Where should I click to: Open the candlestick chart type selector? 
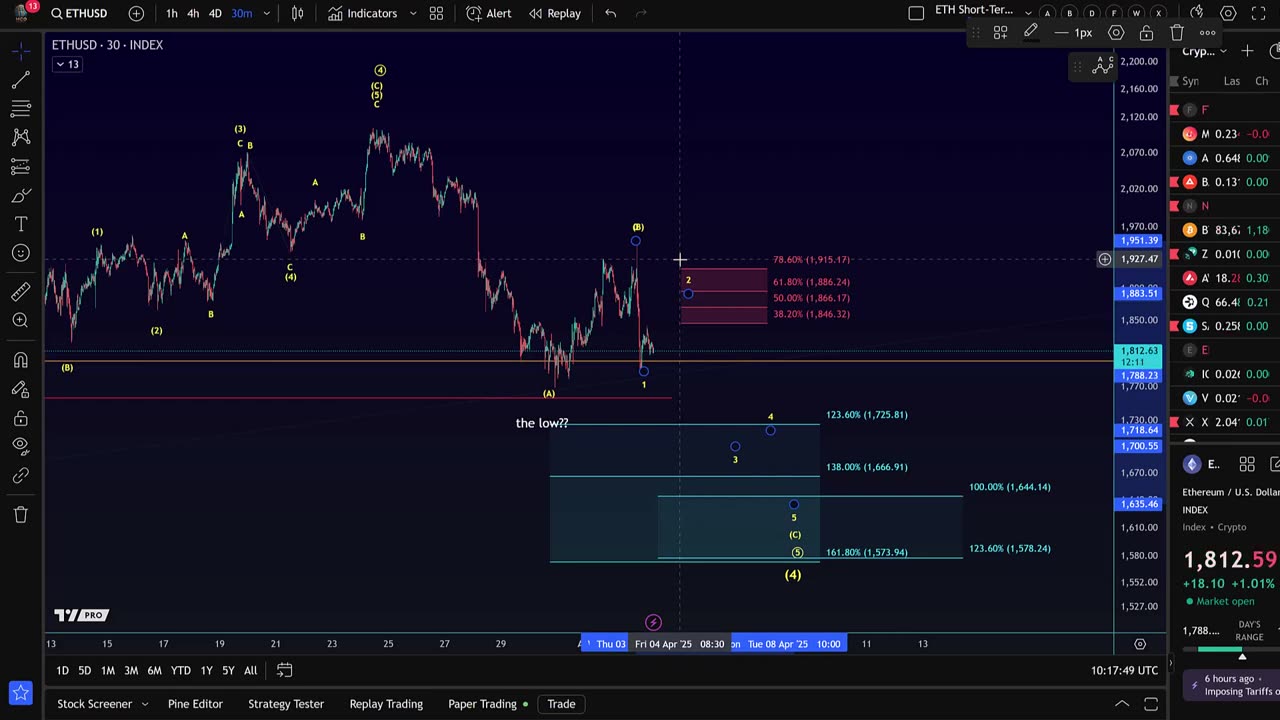click(x=298, y=13)
